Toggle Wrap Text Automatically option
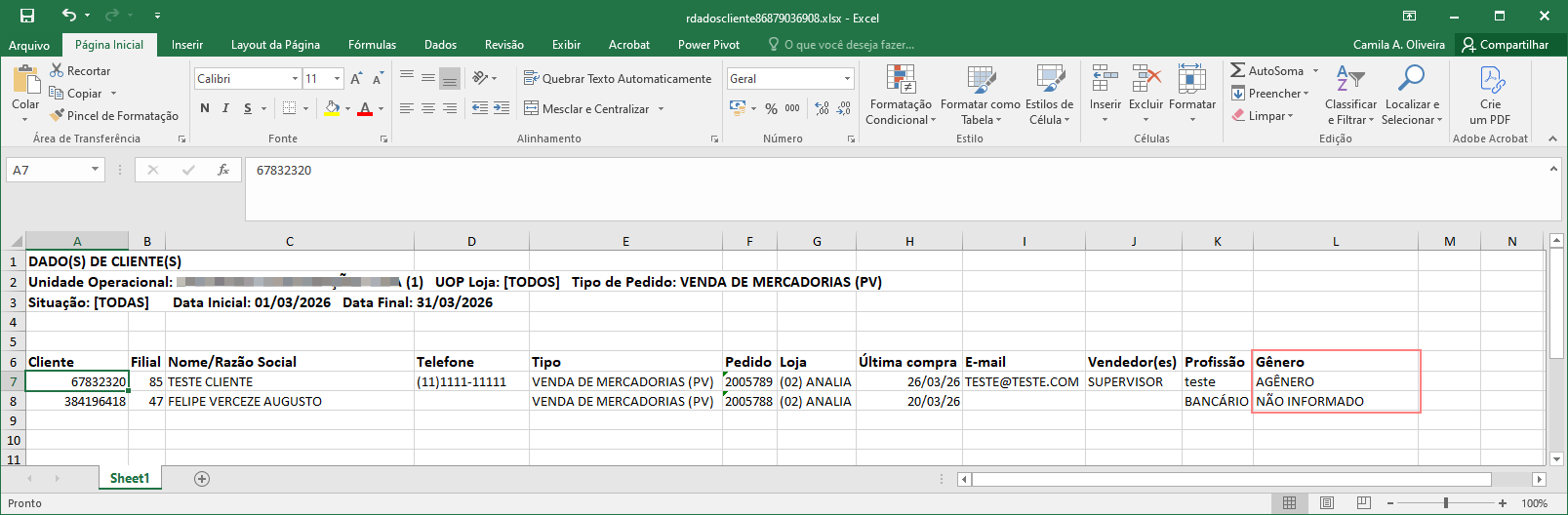1568x515 pixels. click(x=618, y=78)
